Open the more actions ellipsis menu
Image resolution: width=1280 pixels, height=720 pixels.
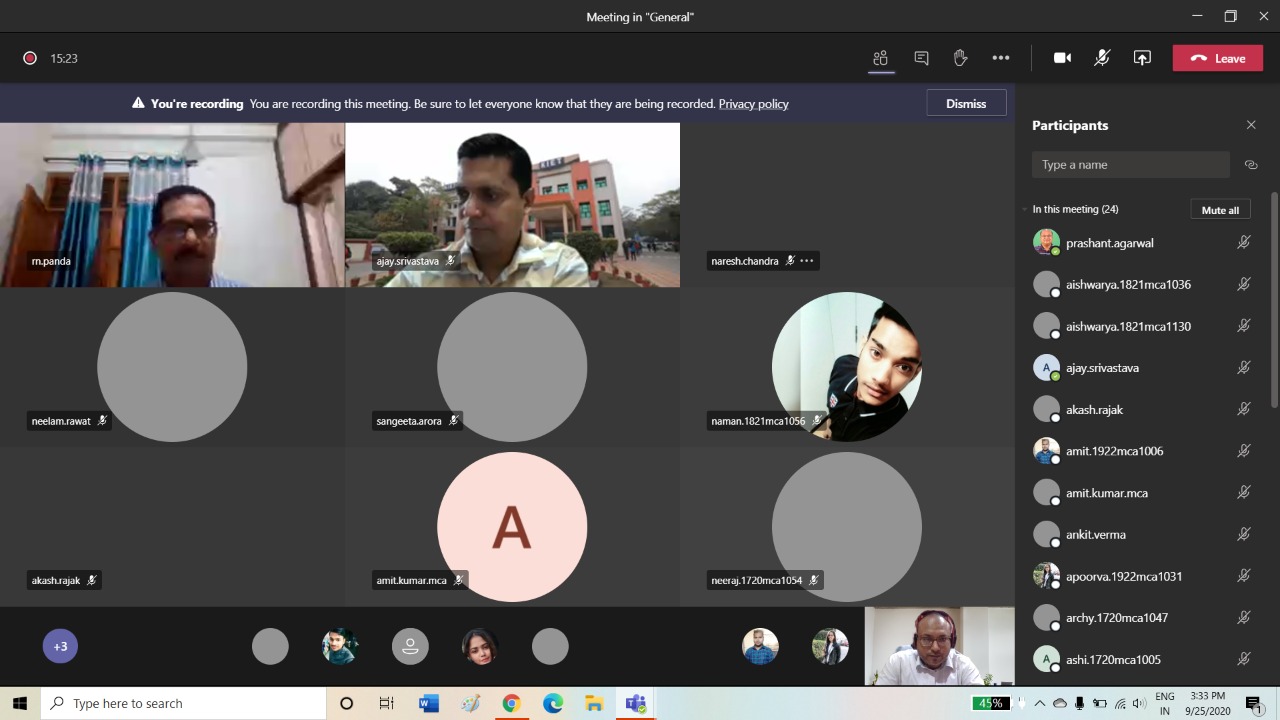(x=1000, y=58)
